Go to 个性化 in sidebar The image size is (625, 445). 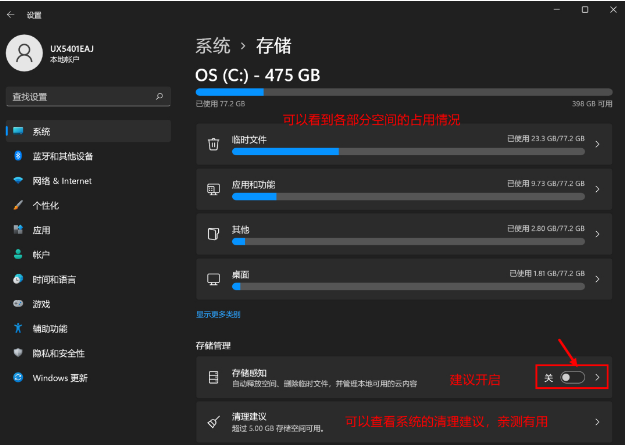pyautogui.click(x=46, y=205)
